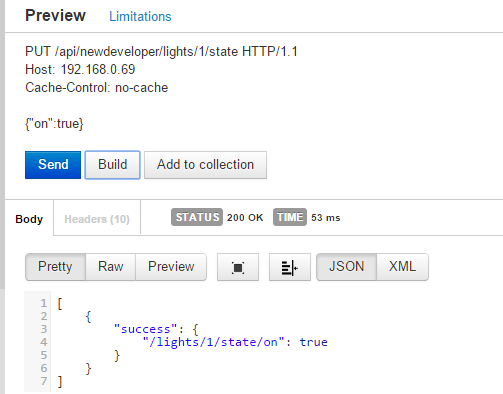Click the fullscreen response icon button
The image size is (503, 394).
pos(238,267)
